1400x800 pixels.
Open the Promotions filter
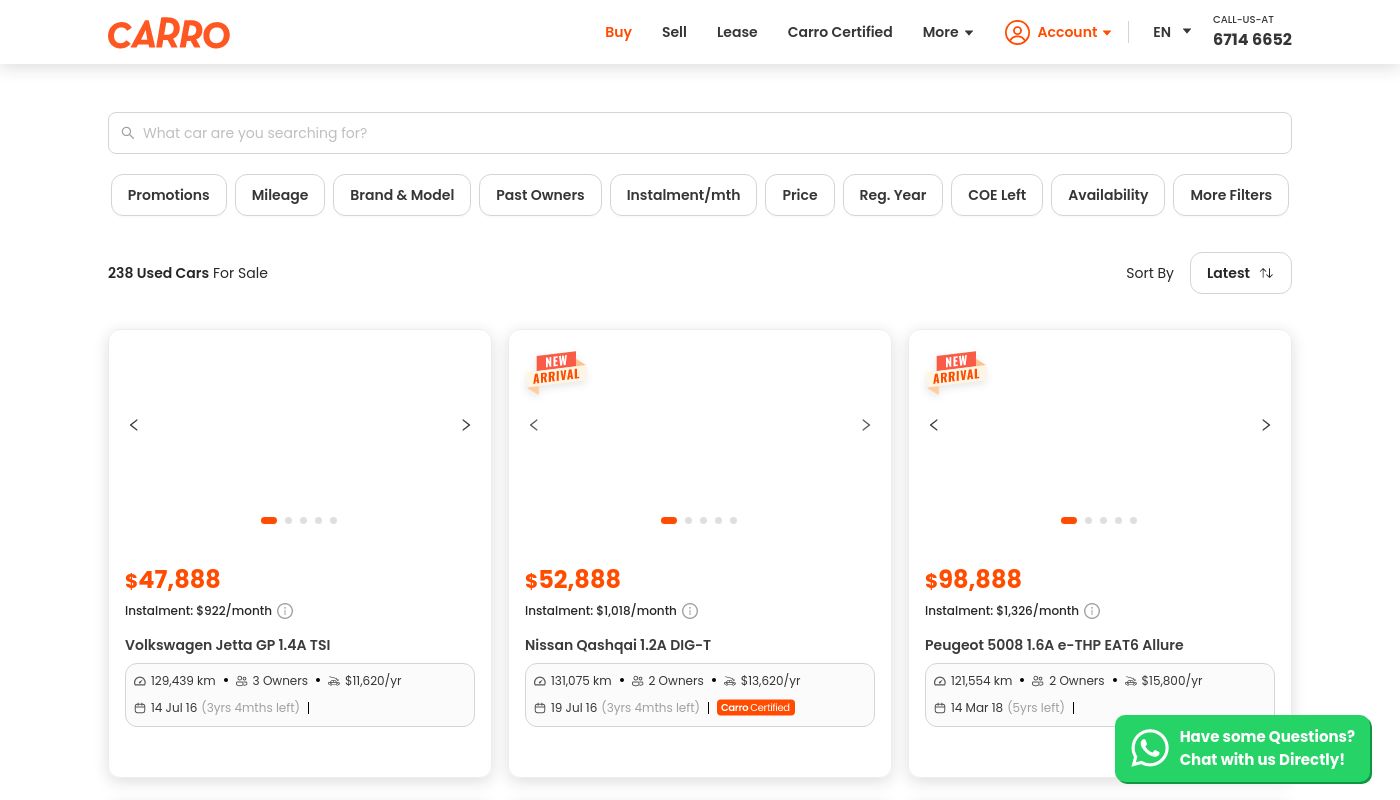tap(169, 195)
